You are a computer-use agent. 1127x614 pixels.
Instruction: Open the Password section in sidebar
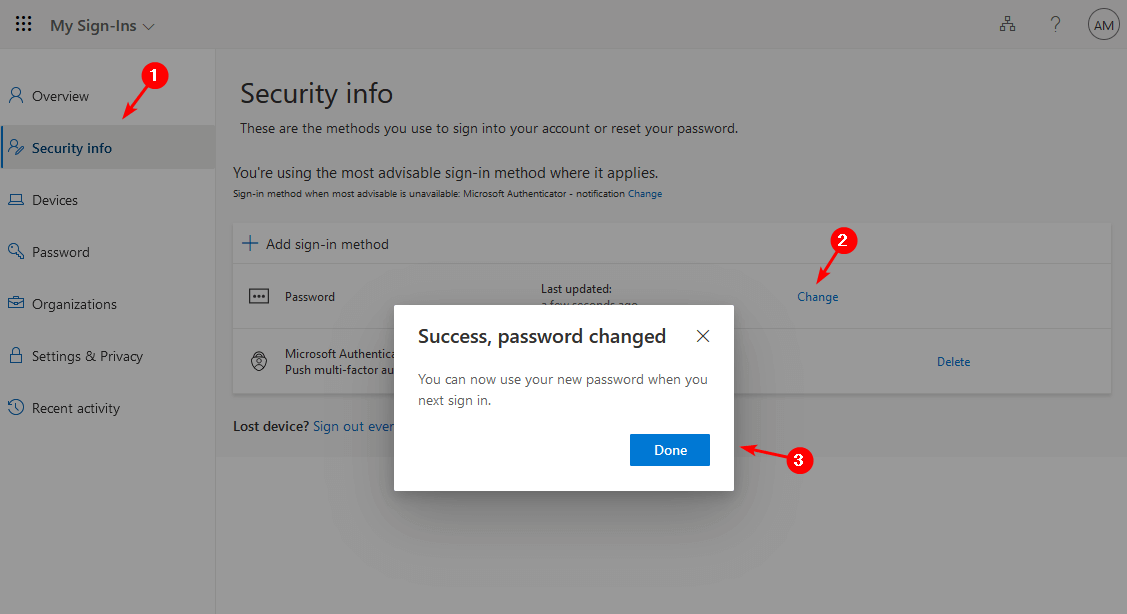point(61,252)
